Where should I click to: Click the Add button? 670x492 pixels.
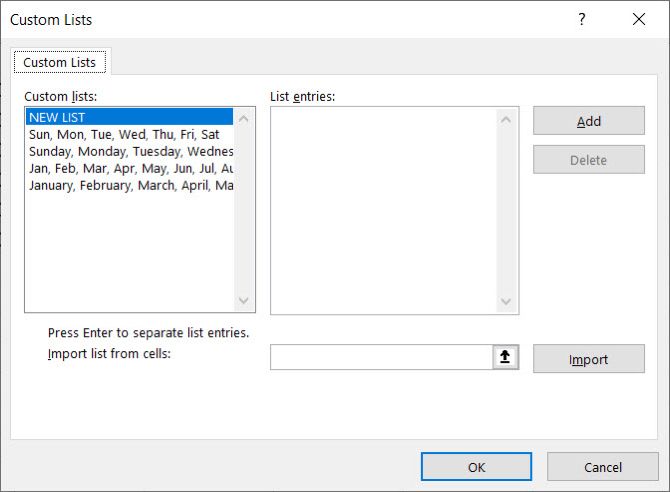click(x=589, y=121)
